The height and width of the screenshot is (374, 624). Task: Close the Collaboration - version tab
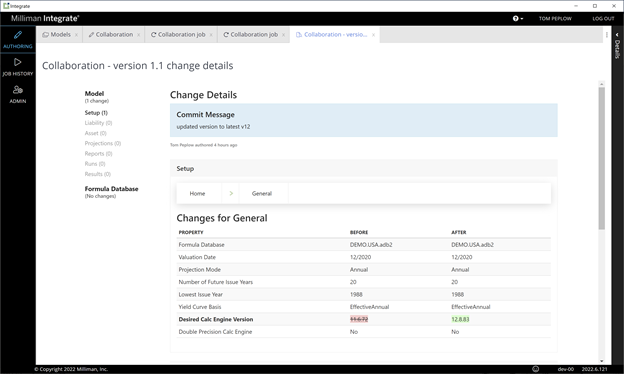click(x=373, y=35)
